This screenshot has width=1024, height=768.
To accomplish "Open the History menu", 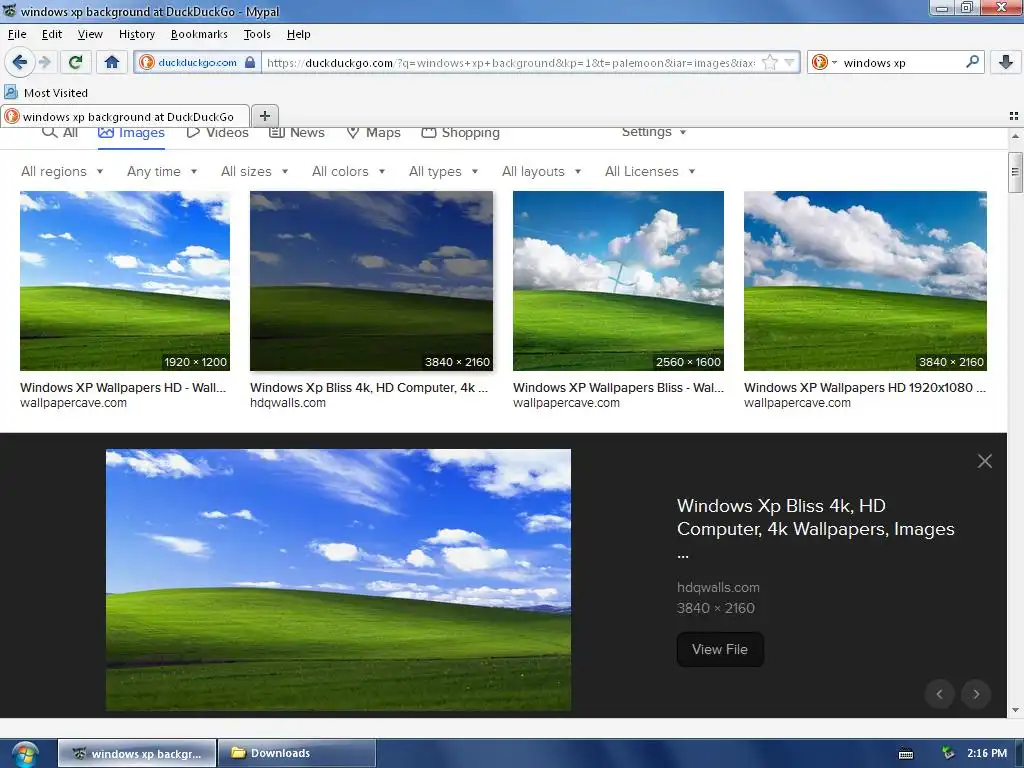I will coord(136,34).
